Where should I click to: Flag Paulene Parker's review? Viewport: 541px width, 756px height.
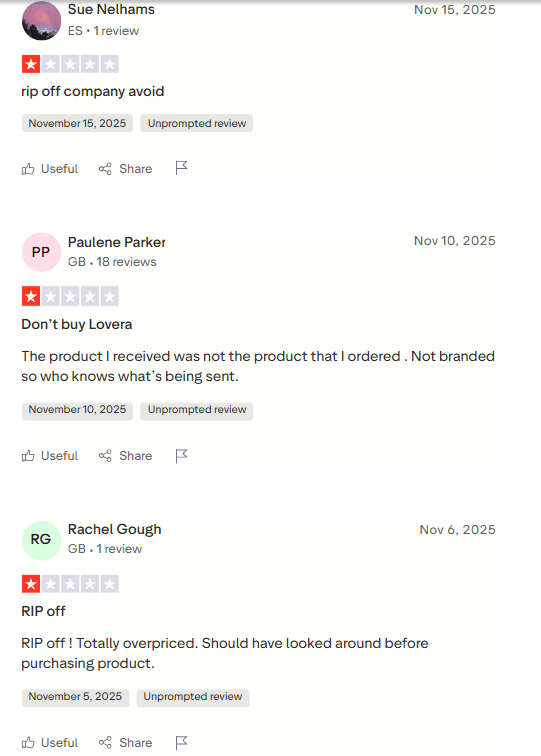(181, 456)
